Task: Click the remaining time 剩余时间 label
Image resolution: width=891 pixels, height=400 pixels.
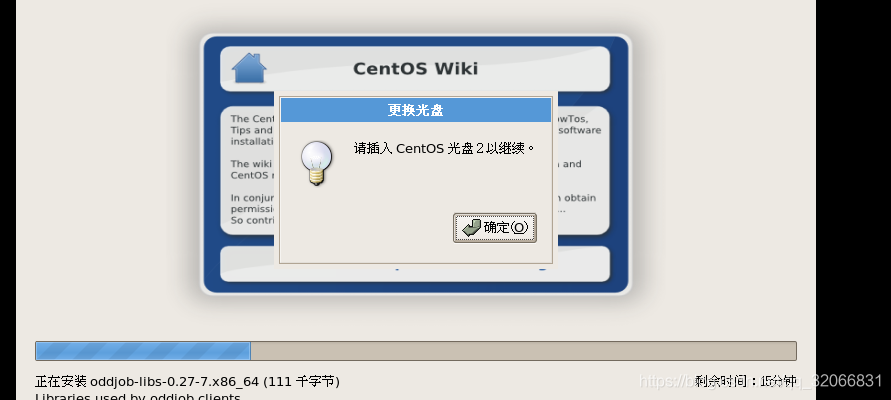Action: [x=745, y=381]
